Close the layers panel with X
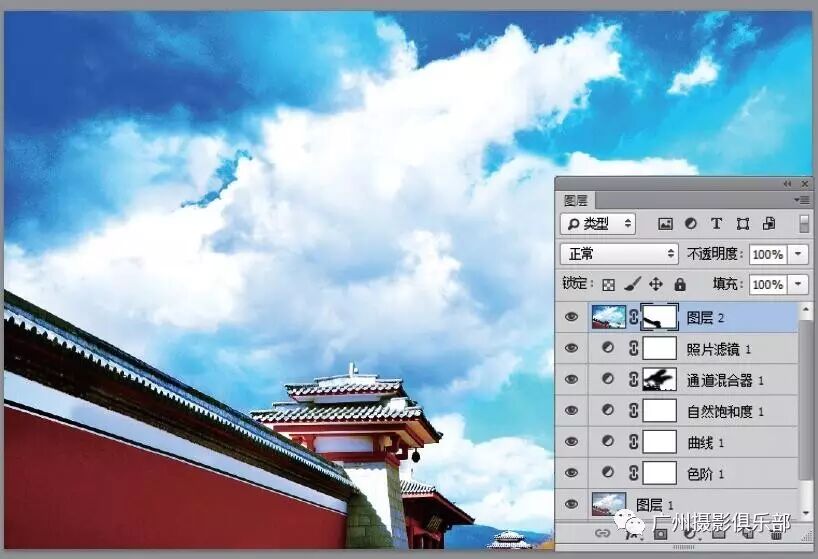The width and height of the screenshot is (818, 559). (805, 184)
